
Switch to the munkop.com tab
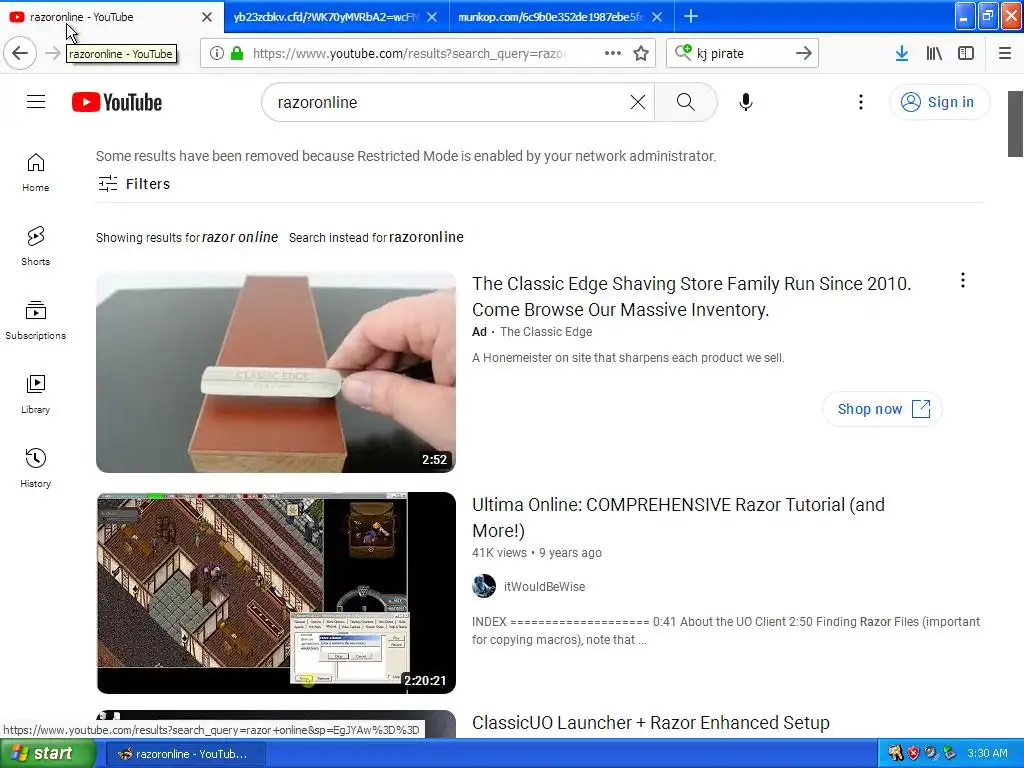[x=550, y=17]
